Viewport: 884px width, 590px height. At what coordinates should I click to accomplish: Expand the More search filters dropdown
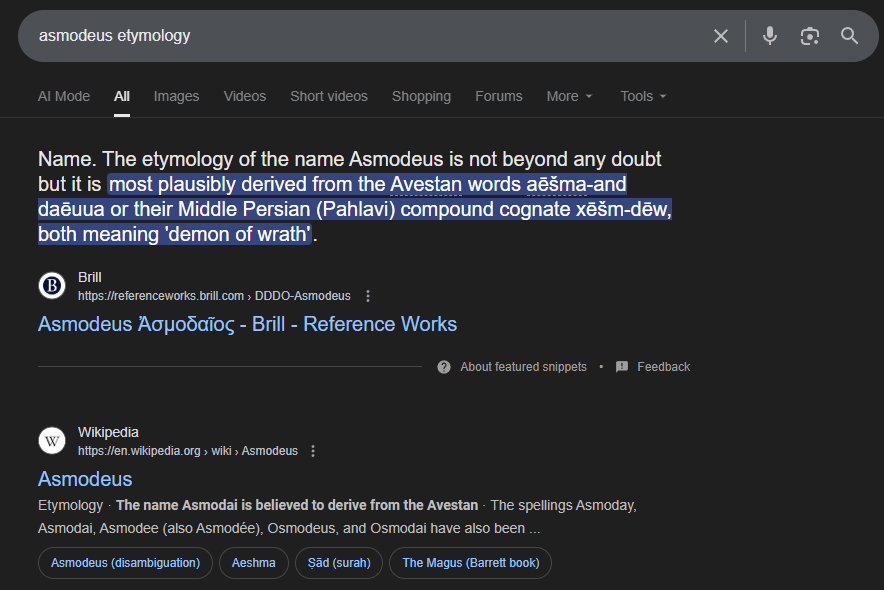[x=569, y=96]
